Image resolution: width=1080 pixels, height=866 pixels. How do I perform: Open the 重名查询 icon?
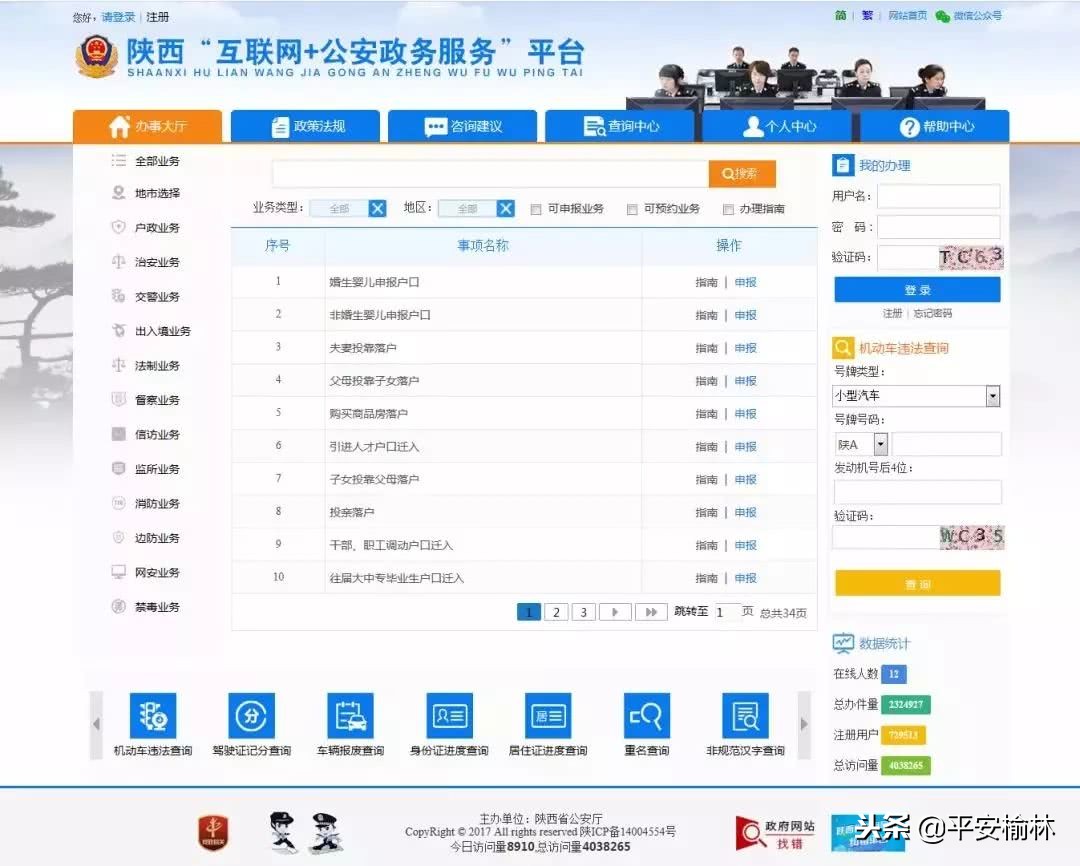[646, 716]
